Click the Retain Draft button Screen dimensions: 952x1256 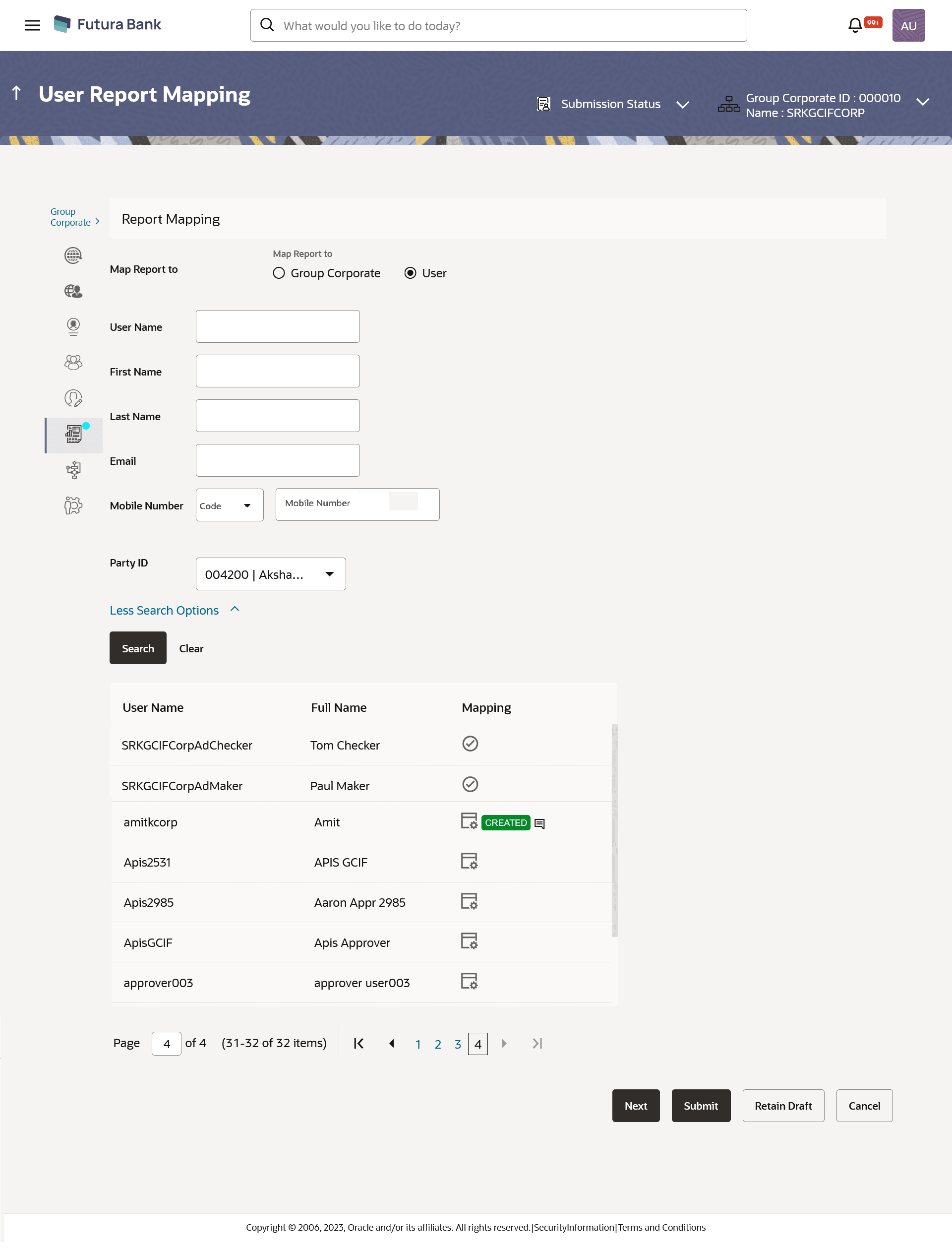(783, 1106)
